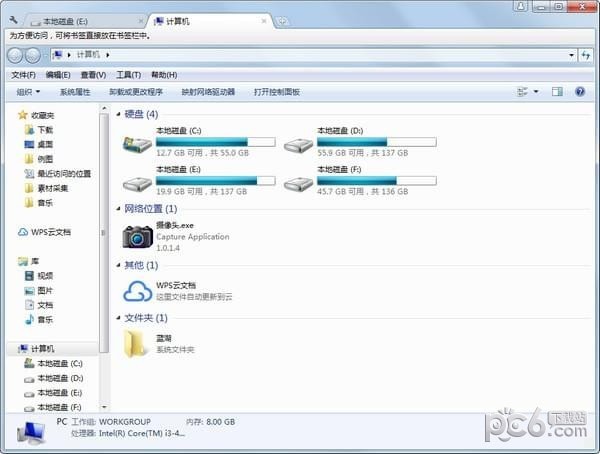Open 音乐 library under 库
Image resolution: width=600 pixels, height=454 pixels.
tap(39, 320)
